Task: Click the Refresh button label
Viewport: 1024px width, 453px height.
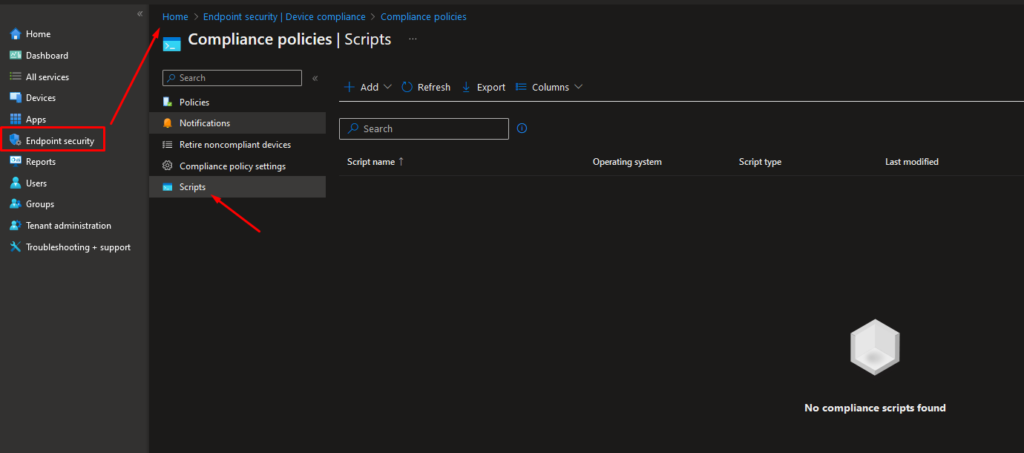Action: point(434,87)
